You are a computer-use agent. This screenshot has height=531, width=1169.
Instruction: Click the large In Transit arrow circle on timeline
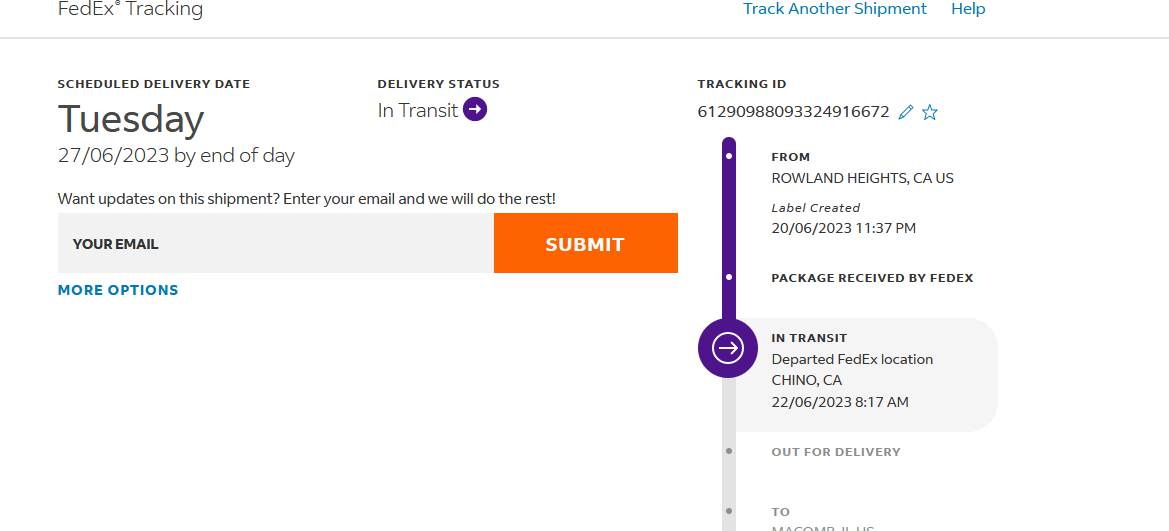[728, 348]
